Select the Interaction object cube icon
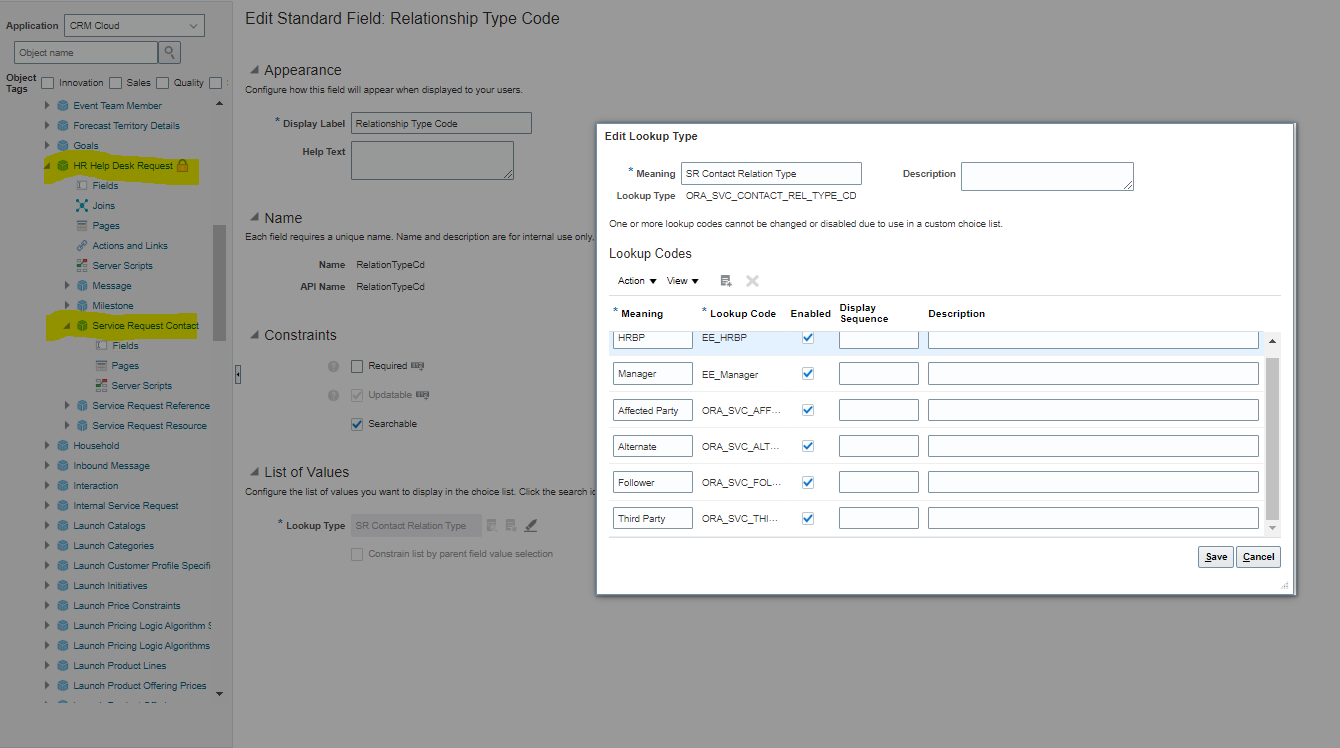 tap(62, 485)
